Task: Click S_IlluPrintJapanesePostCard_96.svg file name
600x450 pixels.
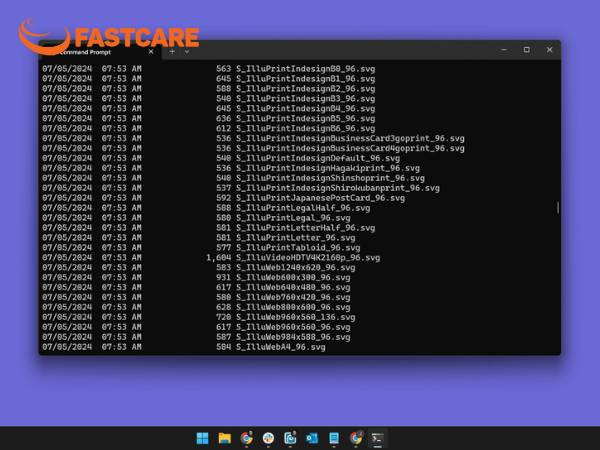Action: point(320,198)
